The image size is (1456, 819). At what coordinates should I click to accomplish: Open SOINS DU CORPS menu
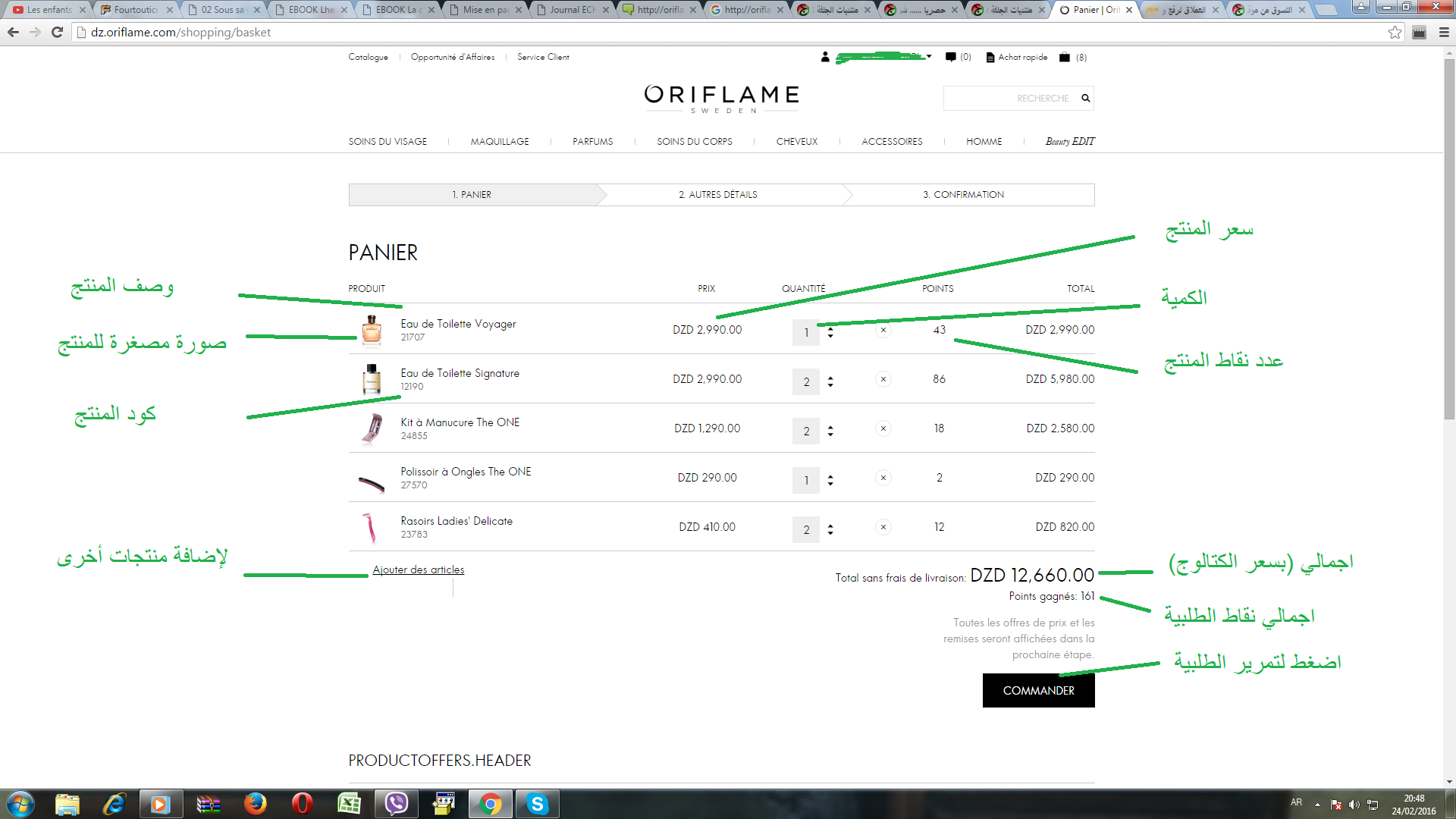pos(695,141)
